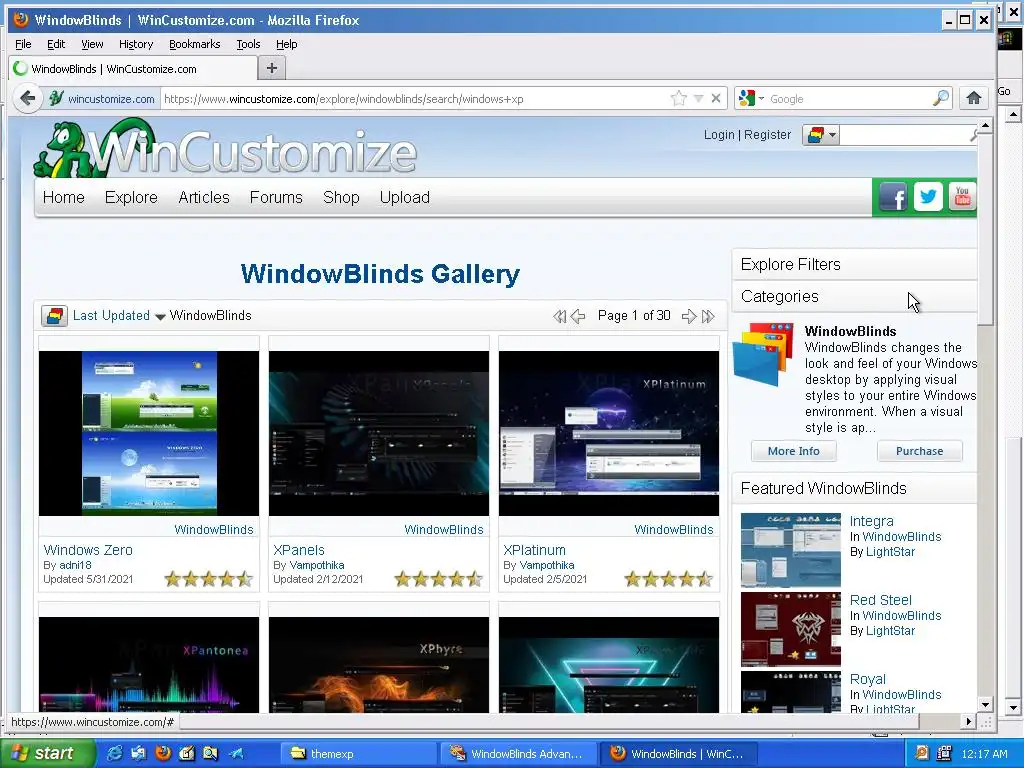Open the View menu
Image resolution: width=1024 pixels, height=768 pixels.
(x=92, y=44)
